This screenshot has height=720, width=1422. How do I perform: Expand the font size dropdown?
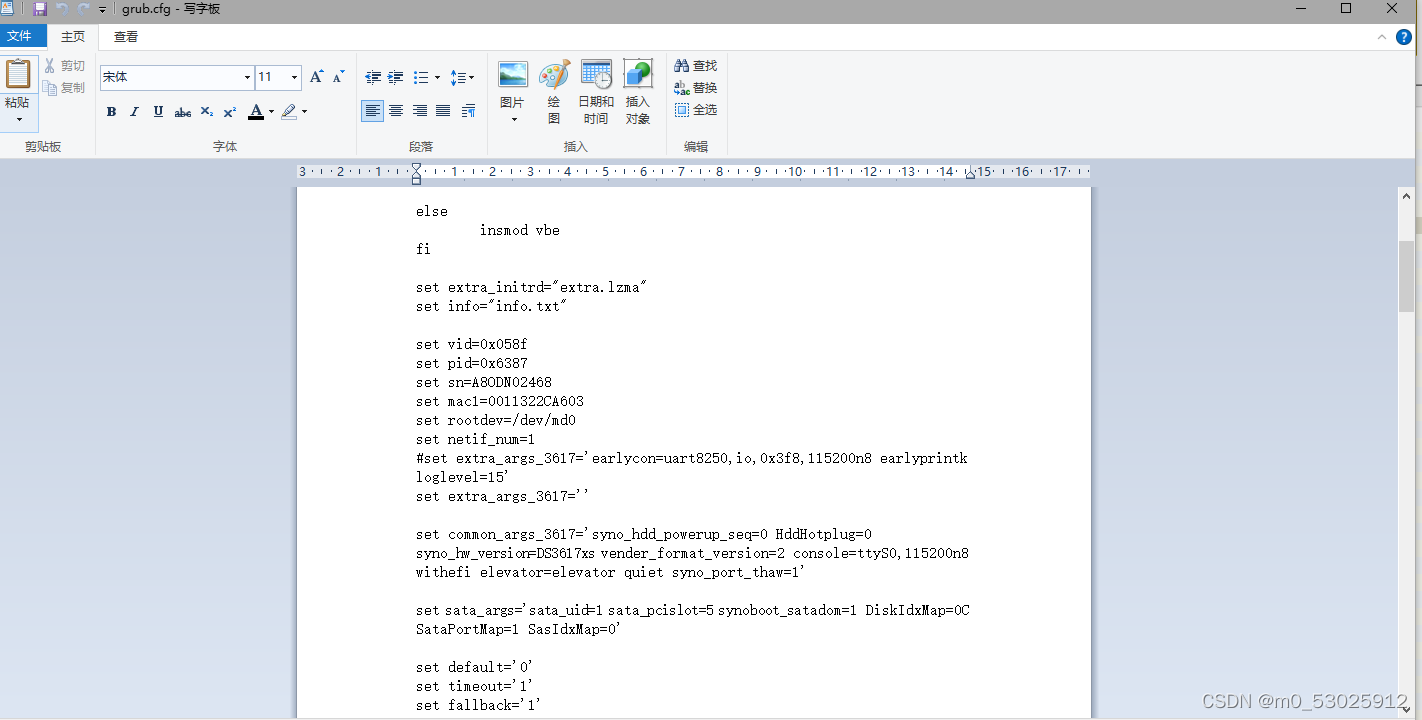pos(294,77)
